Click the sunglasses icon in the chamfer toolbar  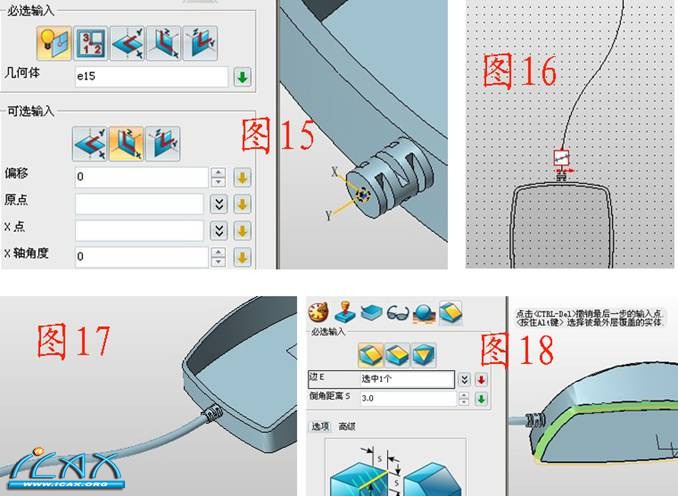point(397,312)
